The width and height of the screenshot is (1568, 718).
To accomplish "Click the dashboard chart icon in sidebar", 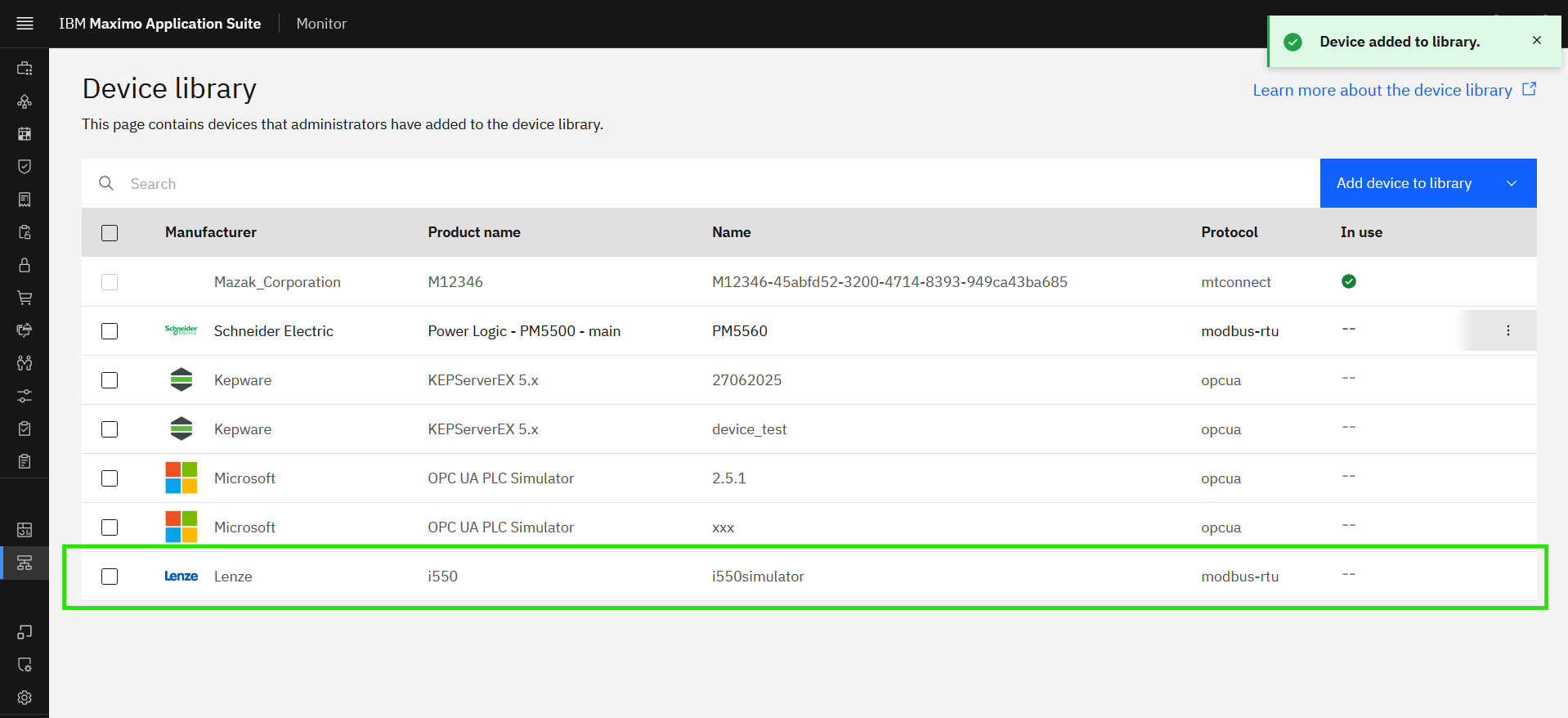I will [x=25, y=530].
